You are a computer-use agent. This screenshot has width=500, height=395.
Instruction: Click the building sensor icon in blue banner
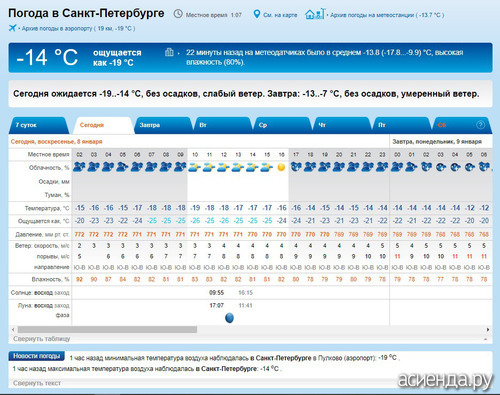[x=169, y=52]
